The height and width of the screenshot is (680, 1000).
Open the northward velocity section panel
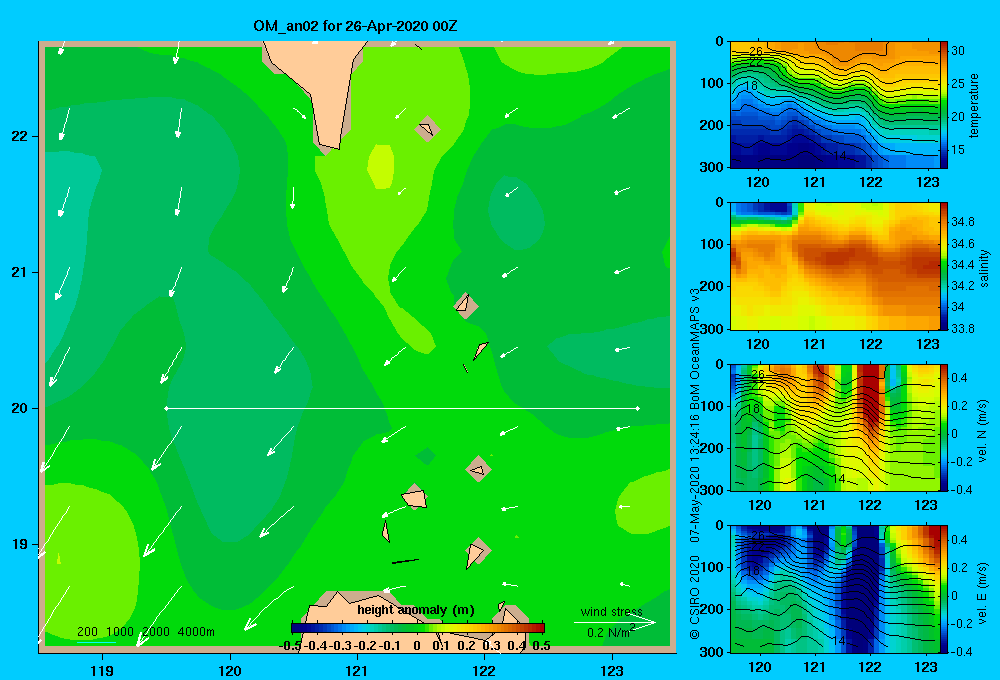click(x=835, y=427)
